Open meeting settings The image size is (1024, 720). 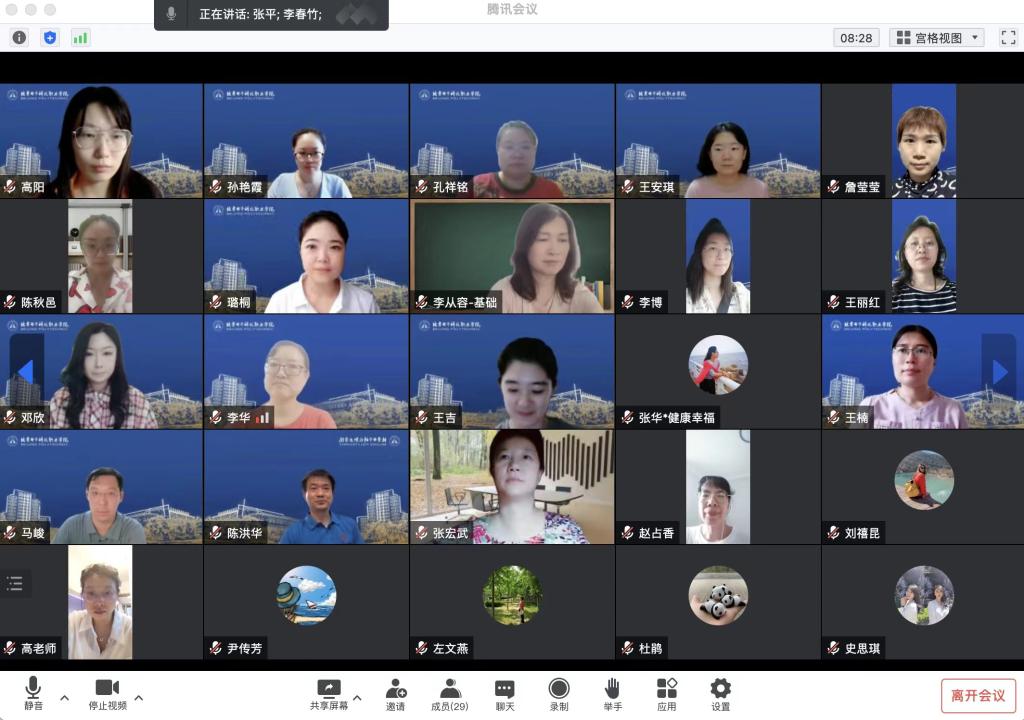coord(718,692)
